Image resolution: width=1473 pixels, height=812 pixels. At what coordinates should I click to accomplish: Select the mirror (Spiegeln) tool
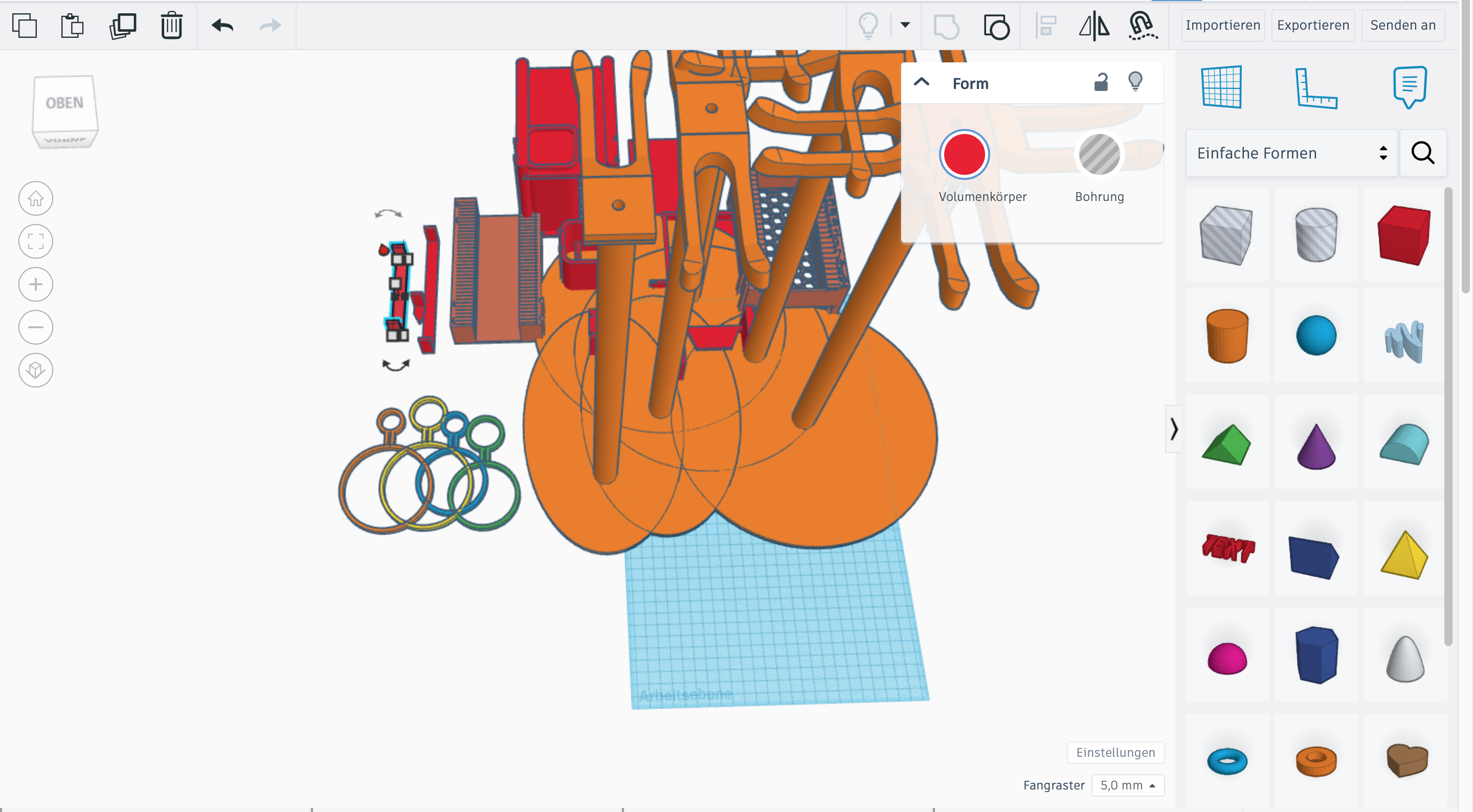pyautogui.click(x=1094, y=26)
